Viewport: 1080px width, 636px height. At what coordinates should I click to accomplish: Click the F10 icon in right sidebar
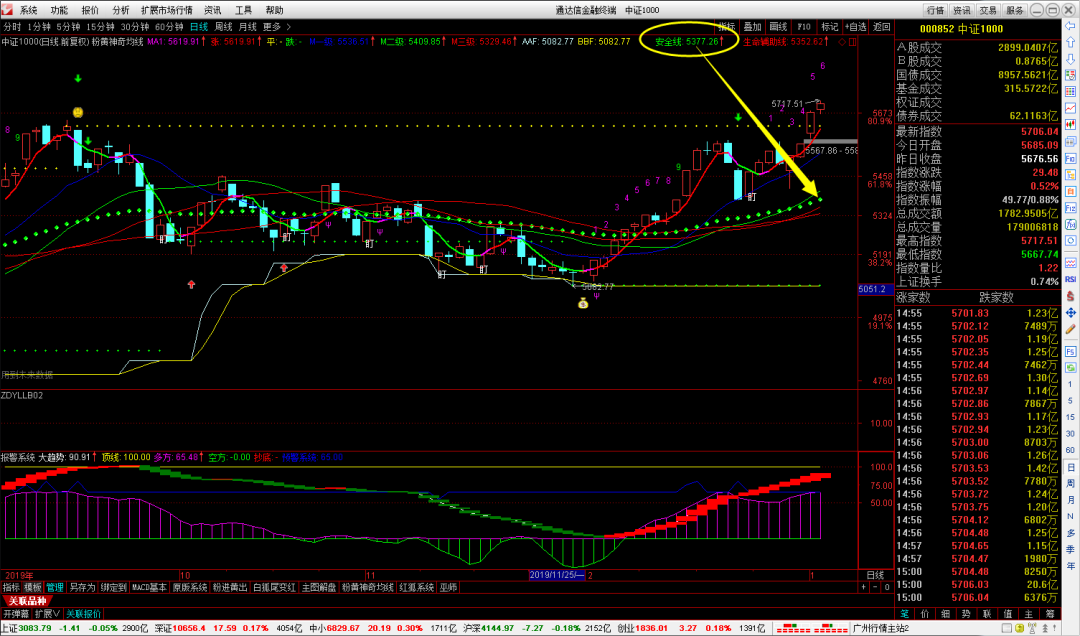tap(1070, 158)
